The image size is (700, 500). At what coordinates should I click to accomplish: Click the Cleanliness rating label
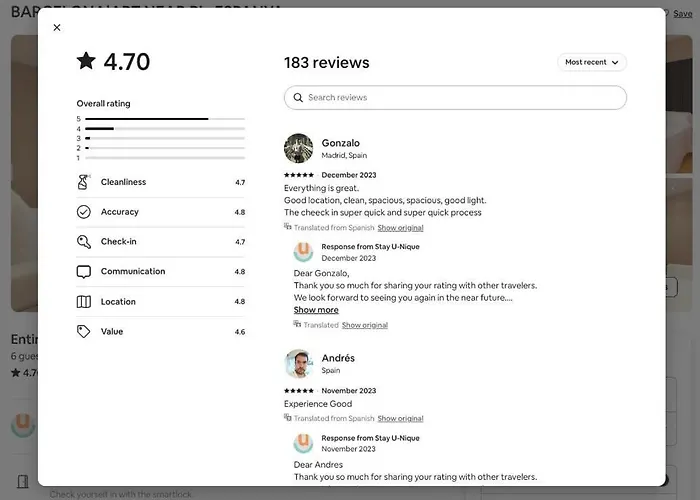point(123,182)
